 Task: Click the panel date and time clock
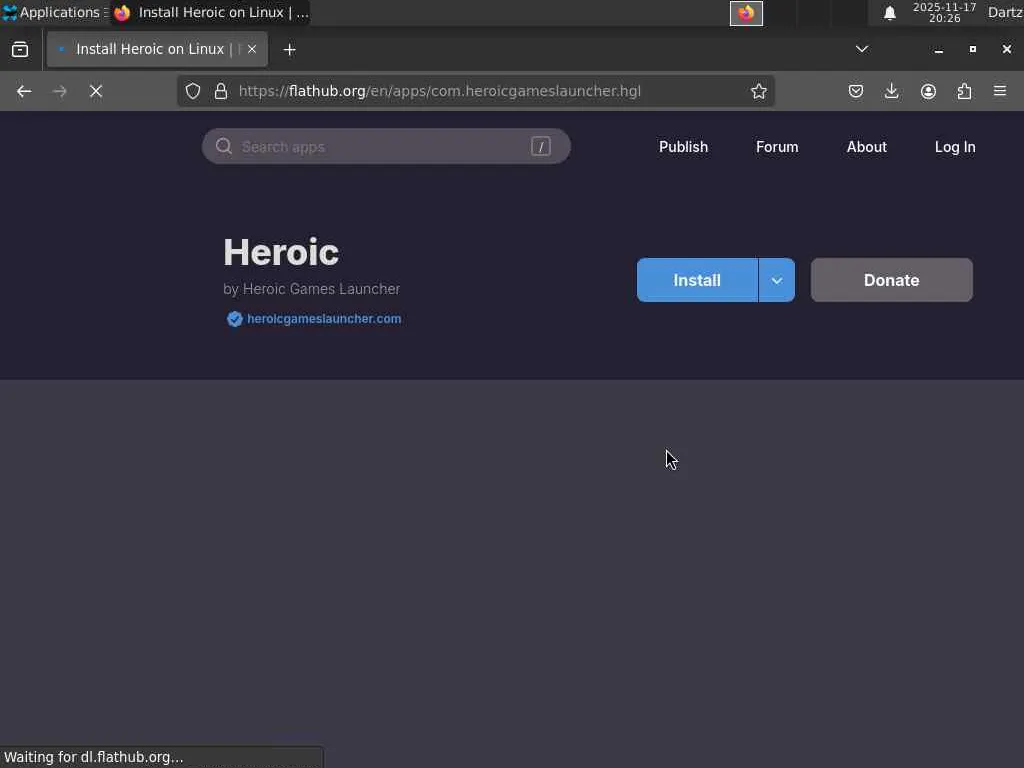point(944,12)
